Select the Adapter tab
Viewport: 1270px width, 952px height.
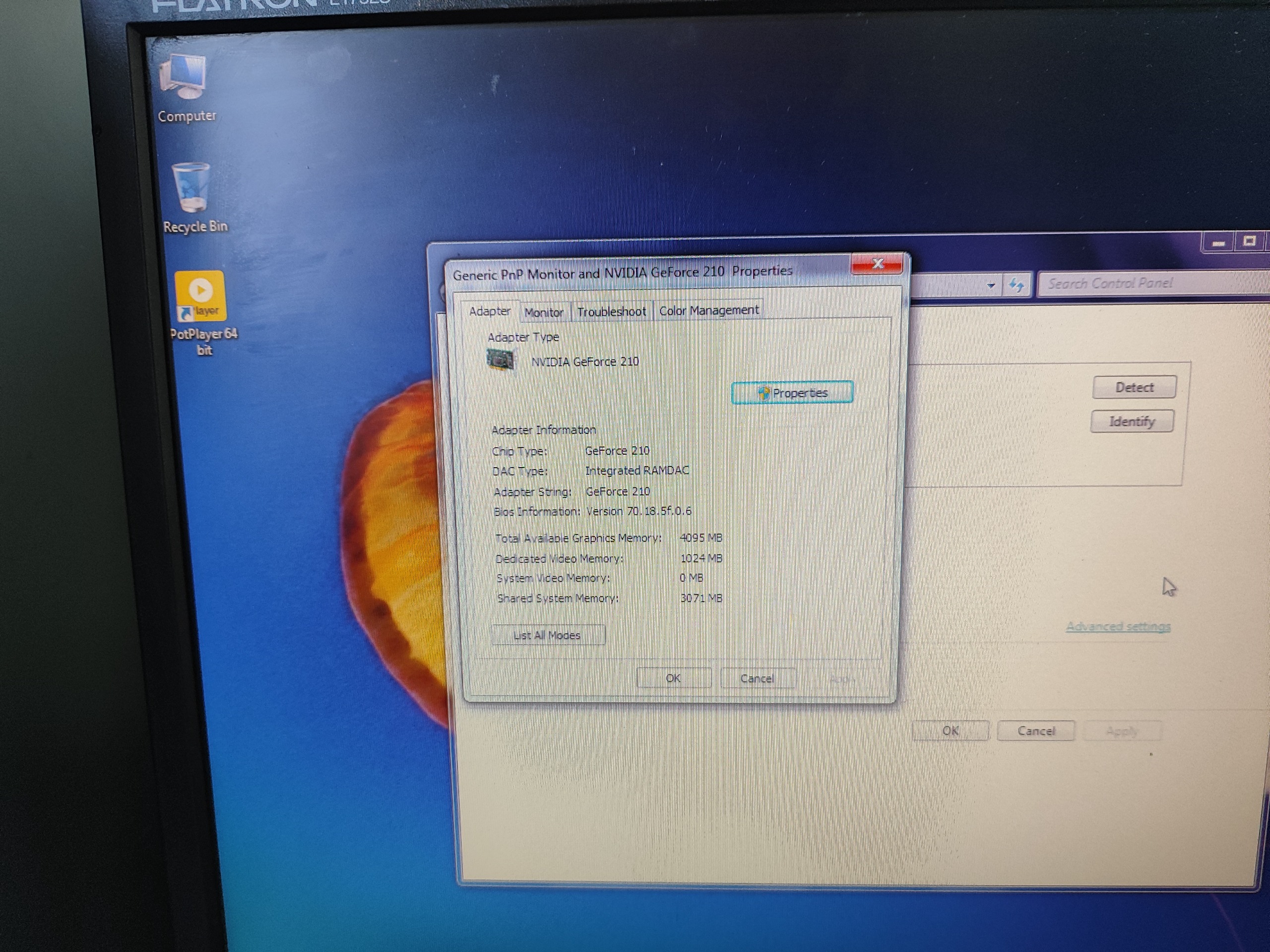[x=489, y=311]
